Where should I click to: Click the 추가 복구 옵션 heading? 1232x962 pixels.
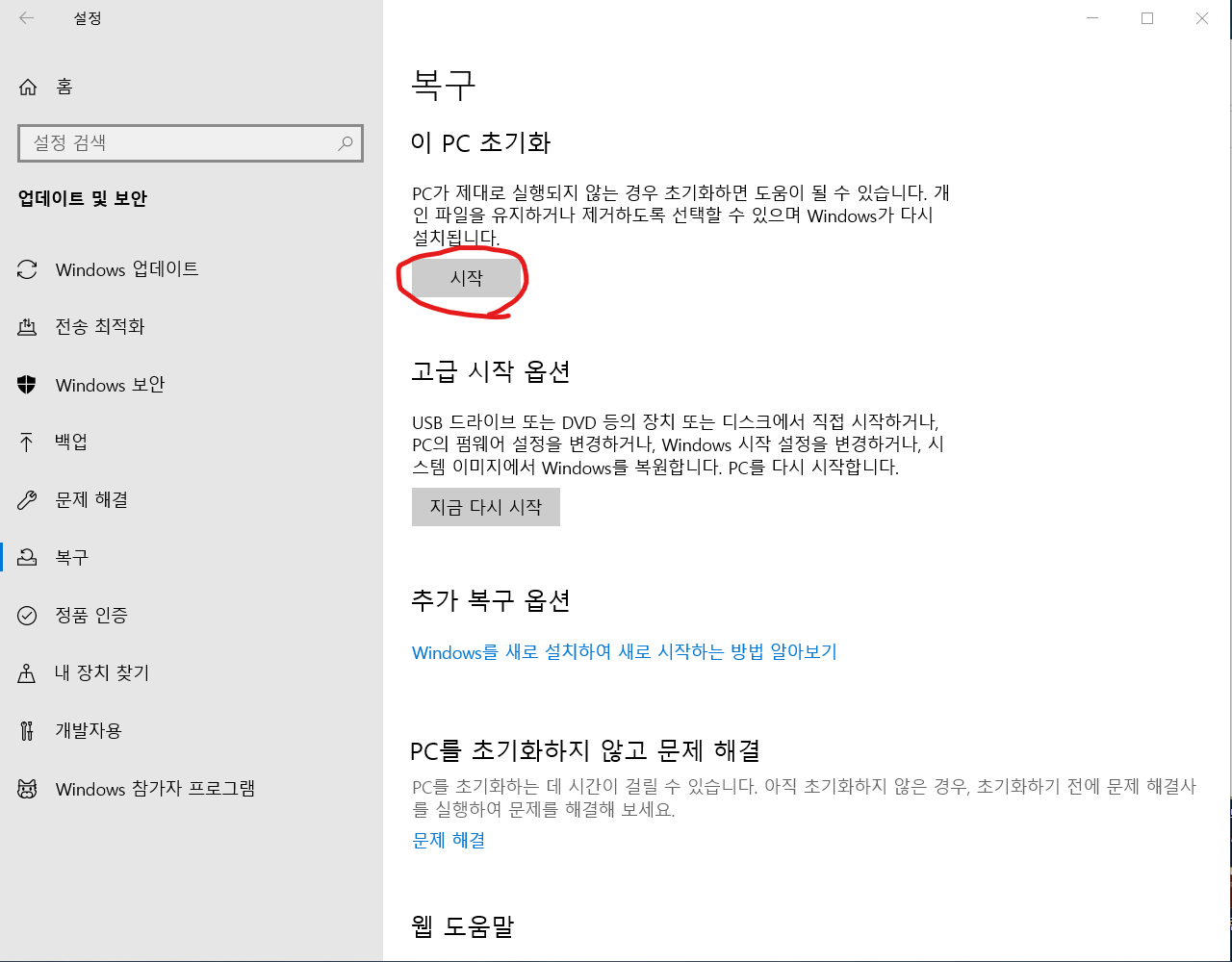[491, 600]
